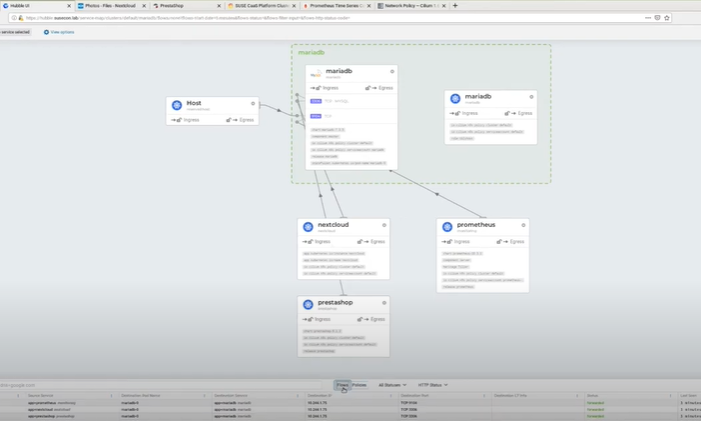Click the nextcloud service title
This screenshot has height=421, width=701.
(x=335, y=225)
